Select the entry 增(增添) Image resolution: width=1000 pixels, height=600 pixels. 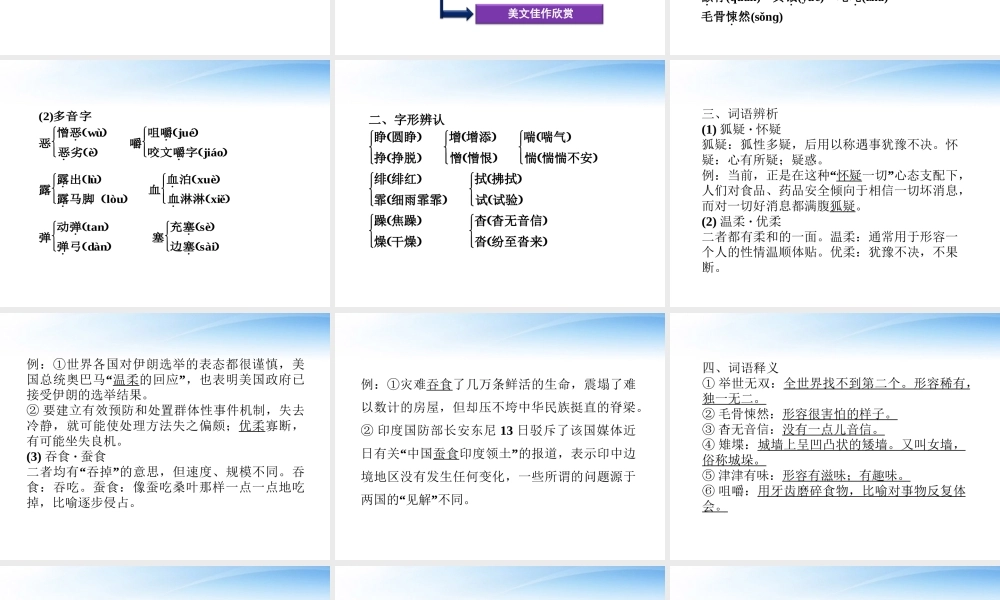[473, 137]
